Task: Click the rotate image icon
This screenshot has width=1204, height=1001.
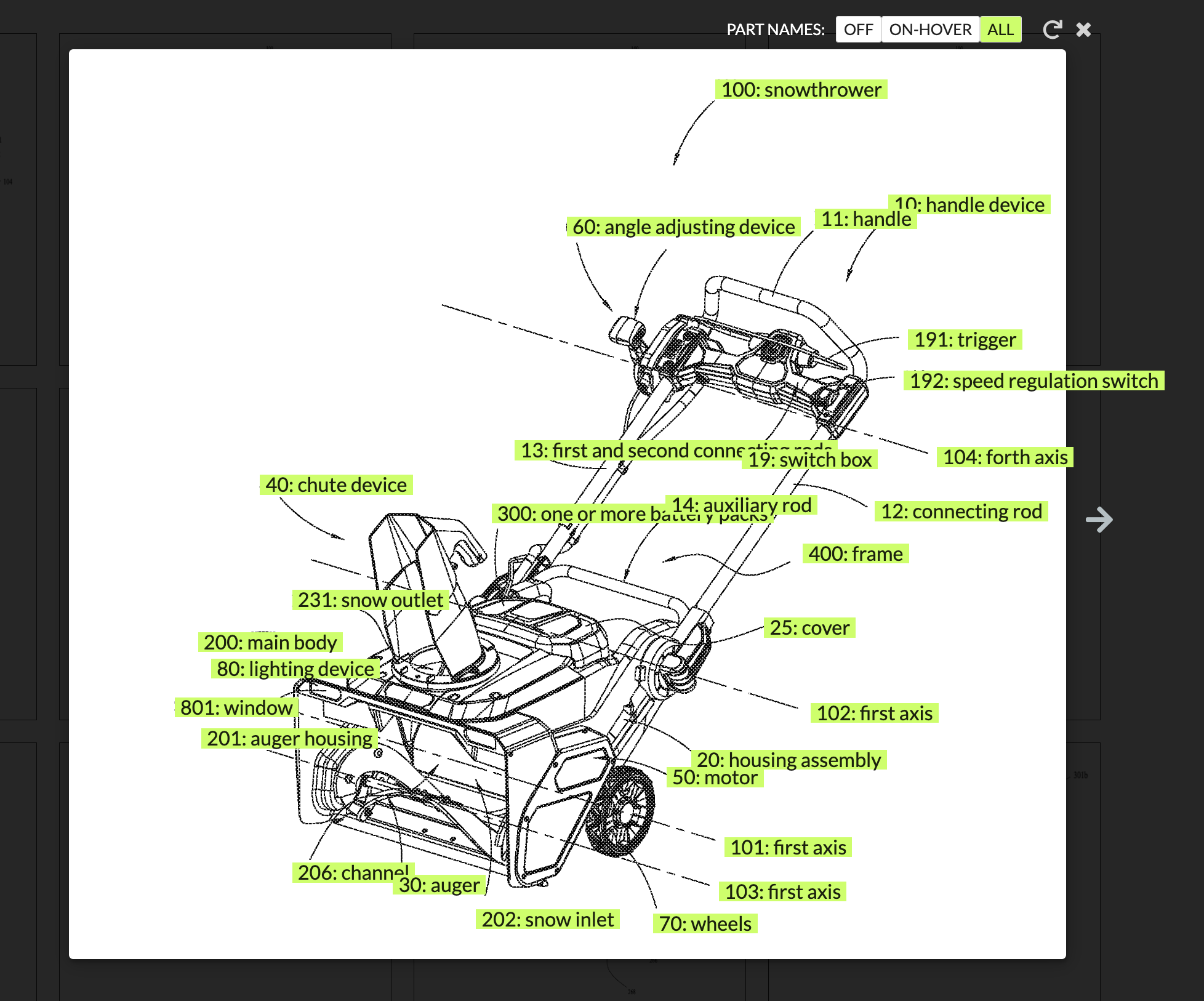Action: (1052, 30)
